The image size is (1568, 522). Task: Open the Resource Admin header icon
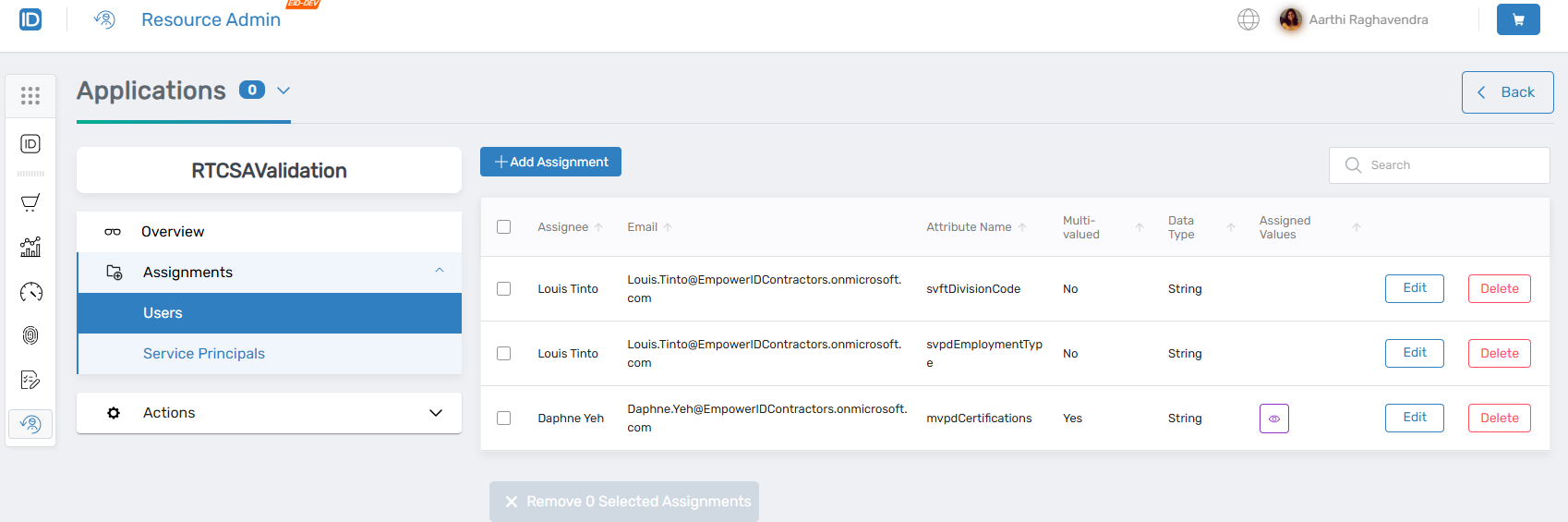pos(104,19)
